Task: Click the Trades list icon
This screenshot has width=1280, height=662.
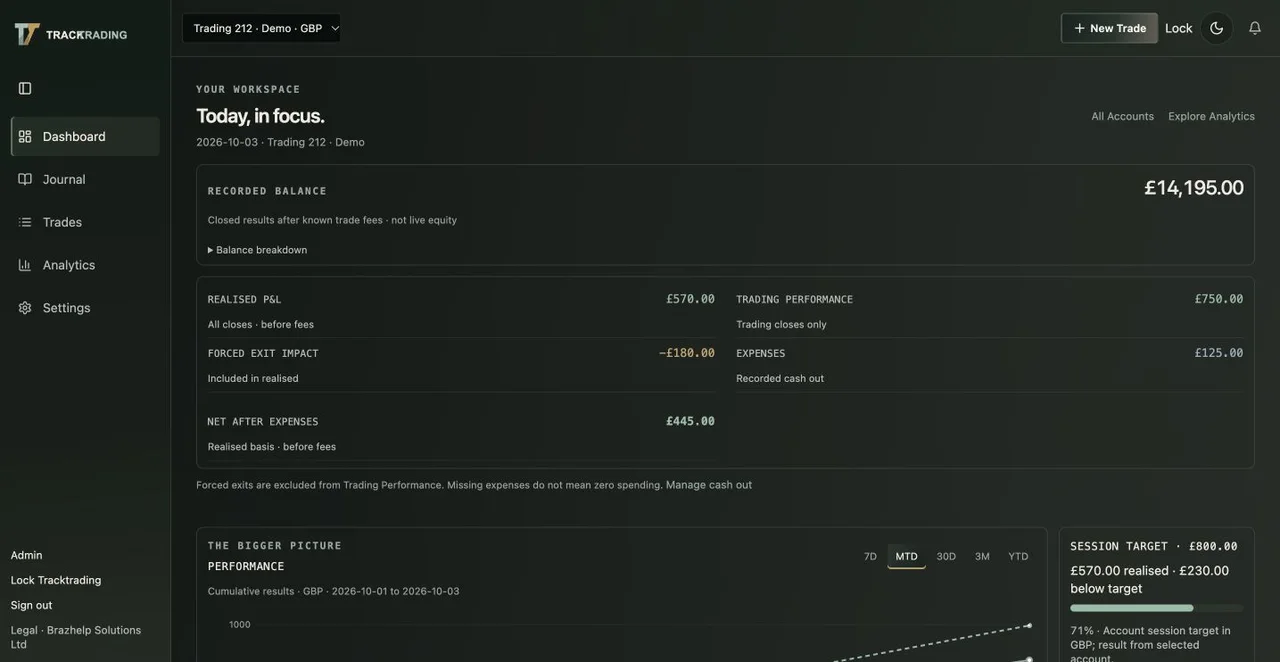Action: point(25,222)
